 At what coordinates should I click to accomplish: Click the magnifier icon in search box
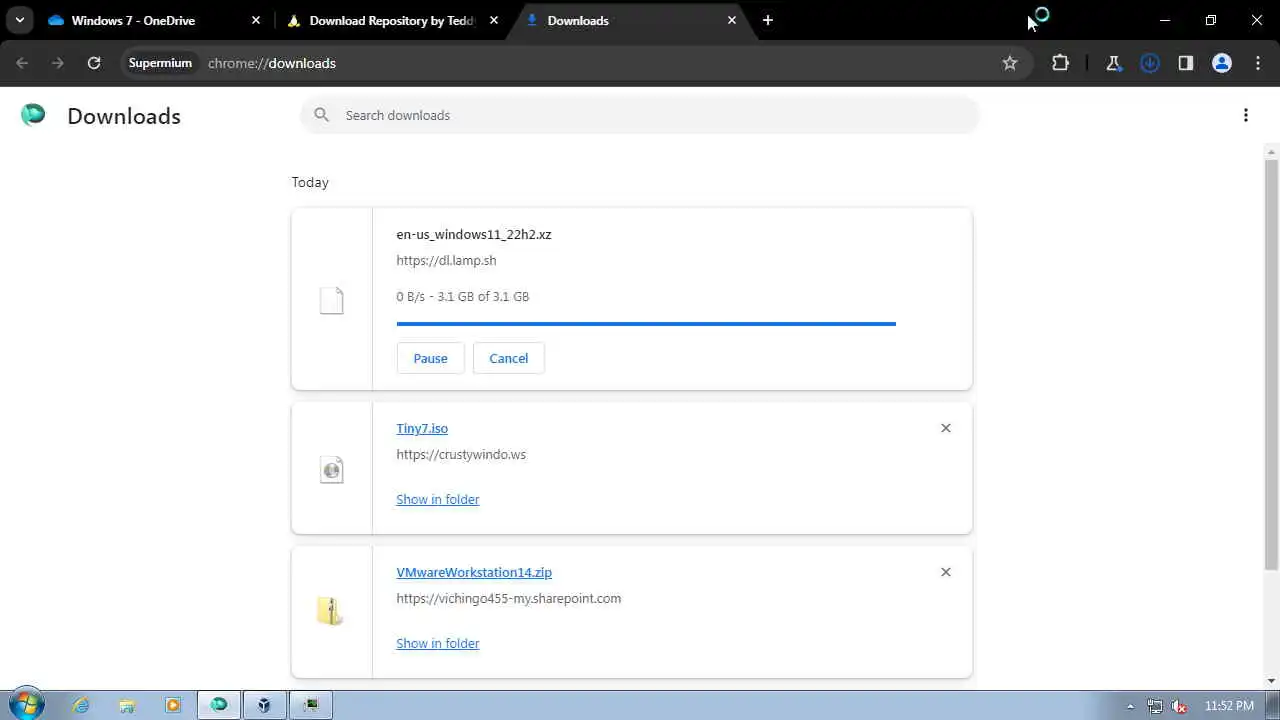pos(321,115)
